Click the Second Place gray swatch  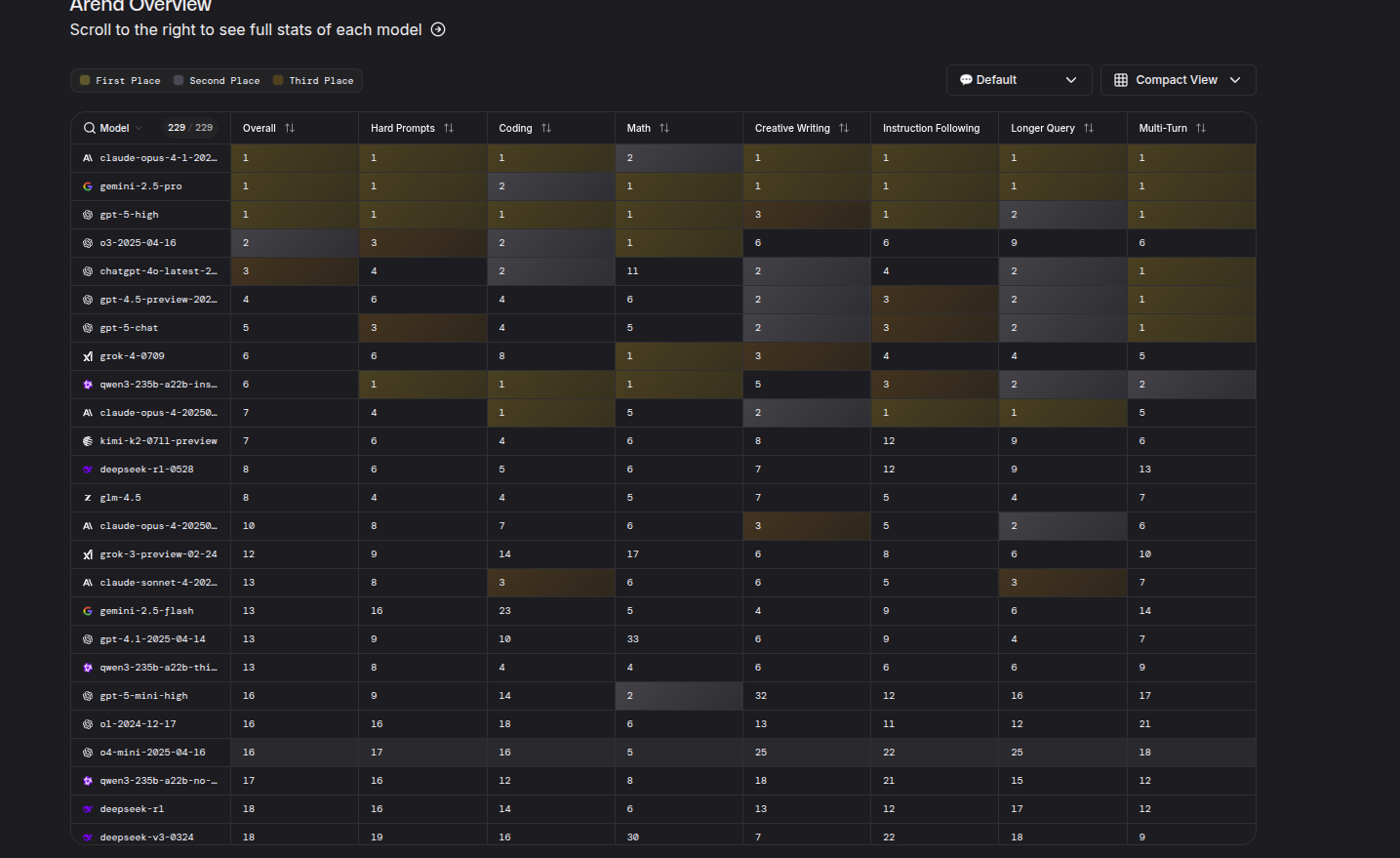[179, 80]
